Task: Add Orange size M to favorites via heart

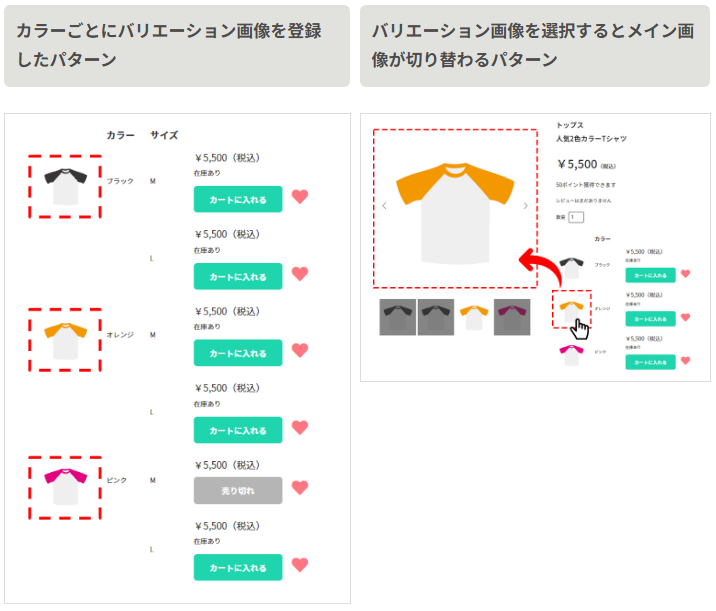Action: point(300,351)
